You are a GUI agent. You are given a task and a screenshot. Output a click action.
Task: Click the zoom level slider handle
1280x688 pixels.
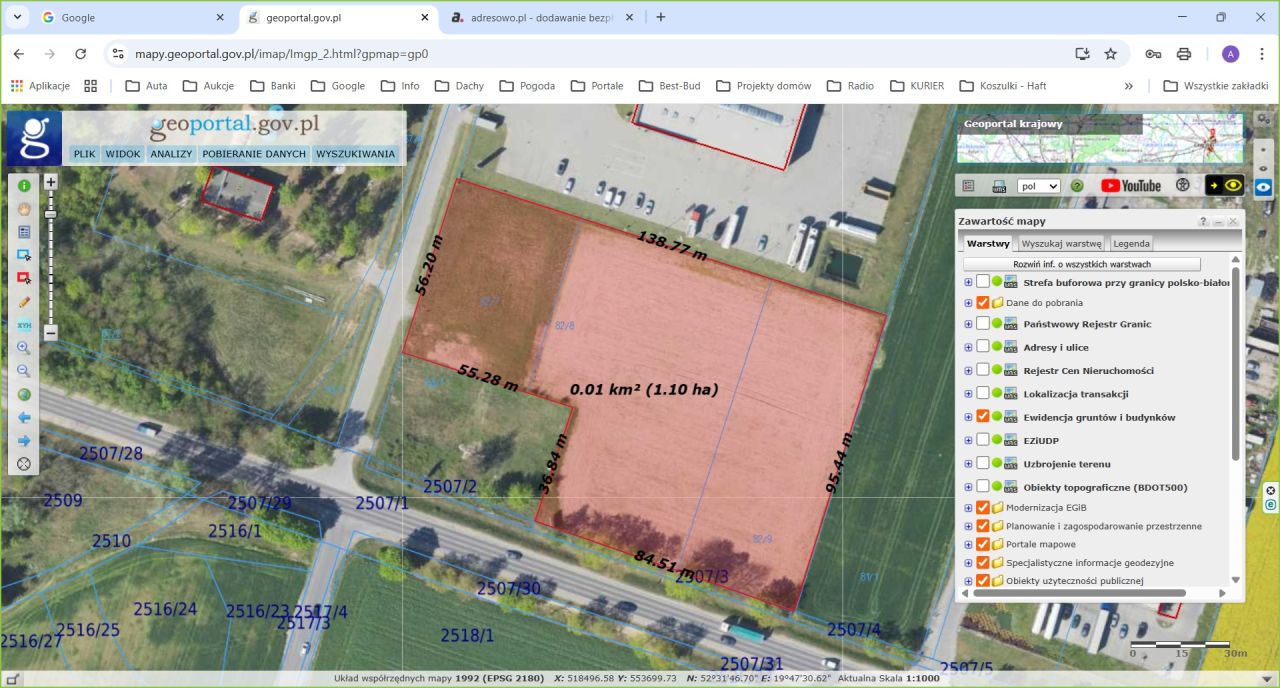click(x=51, y=214)
